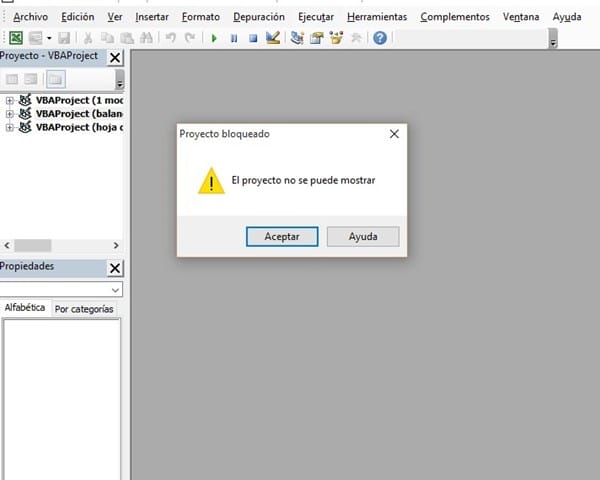The width and height of the screenshot is (600, 480).
Task: Open the Depuración menu
Action: coord(259,17)
